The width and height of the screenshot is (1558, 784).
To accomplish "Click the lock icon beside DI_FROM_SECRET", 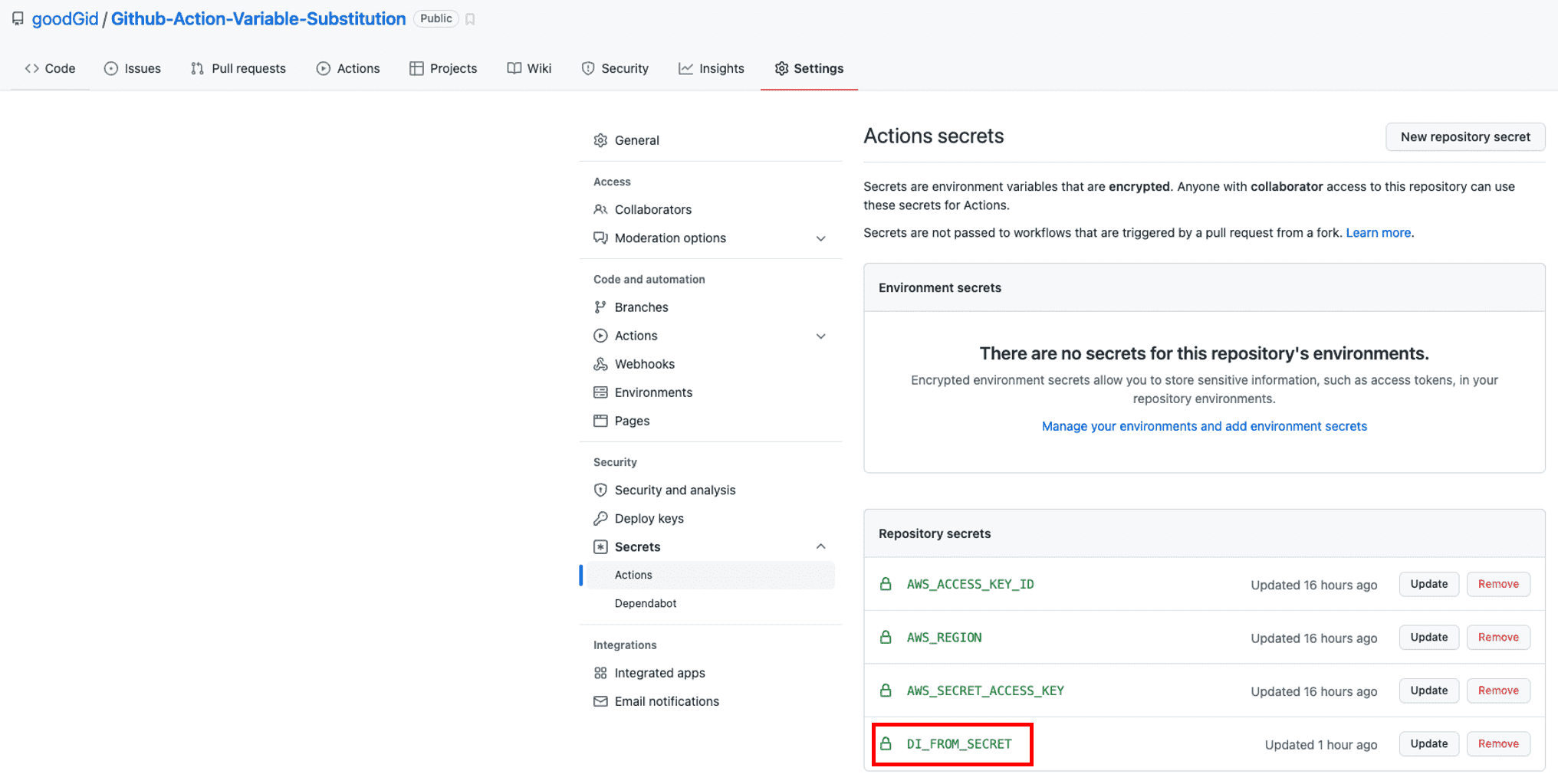I will (886, 743).
